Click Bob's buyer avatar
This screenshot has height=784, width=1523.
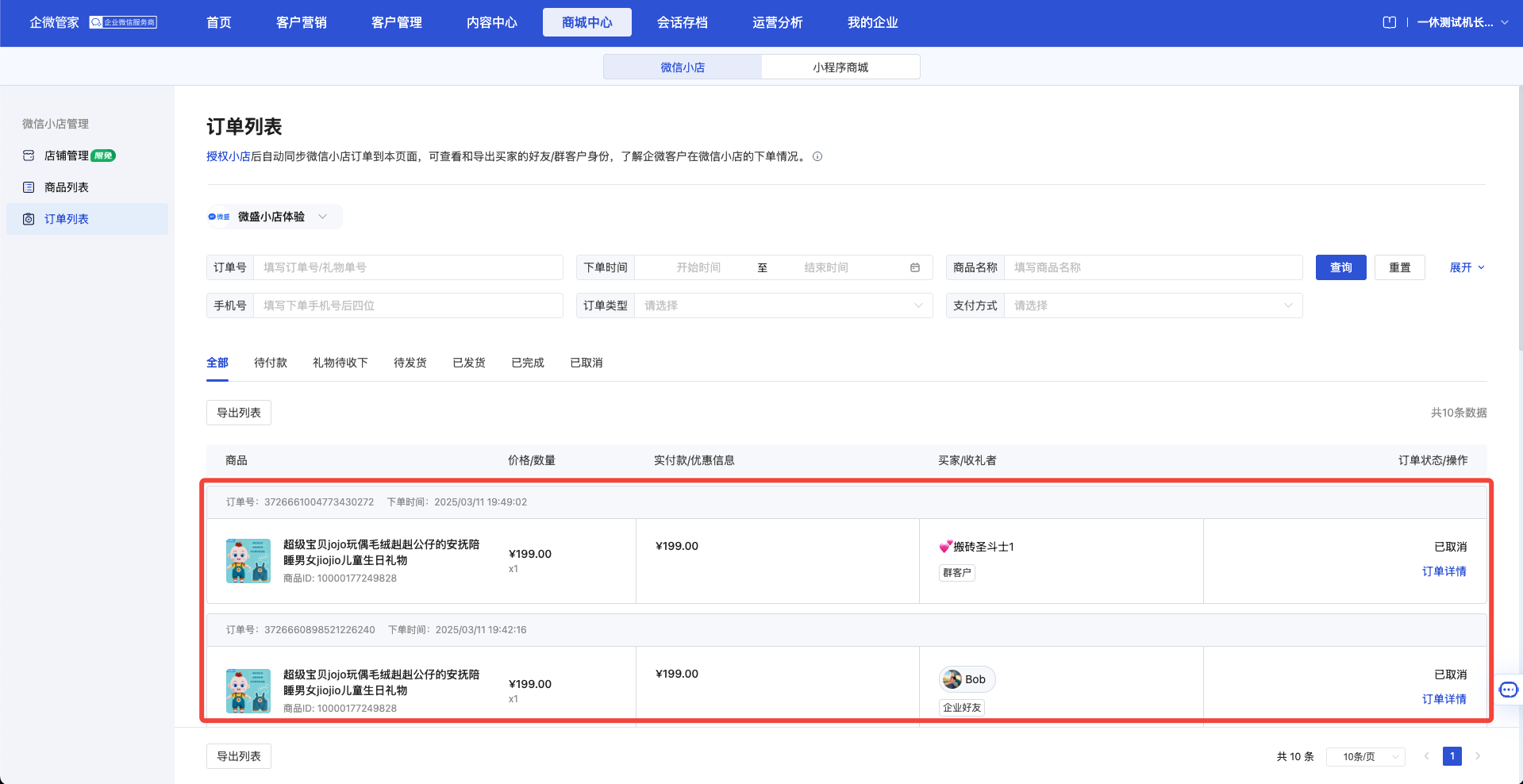pyautogui.click(x=952, y=679)
